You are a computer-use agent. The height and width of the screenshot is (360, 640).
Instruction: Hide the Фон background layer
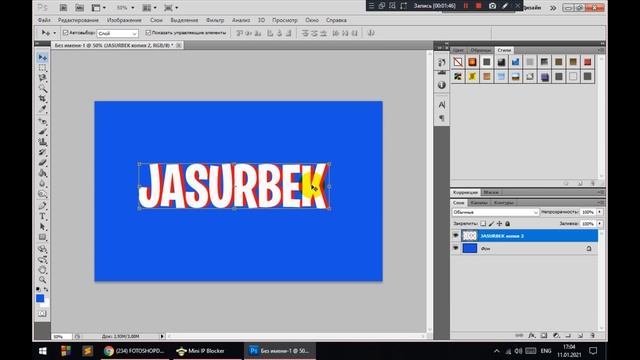point(456,248)
